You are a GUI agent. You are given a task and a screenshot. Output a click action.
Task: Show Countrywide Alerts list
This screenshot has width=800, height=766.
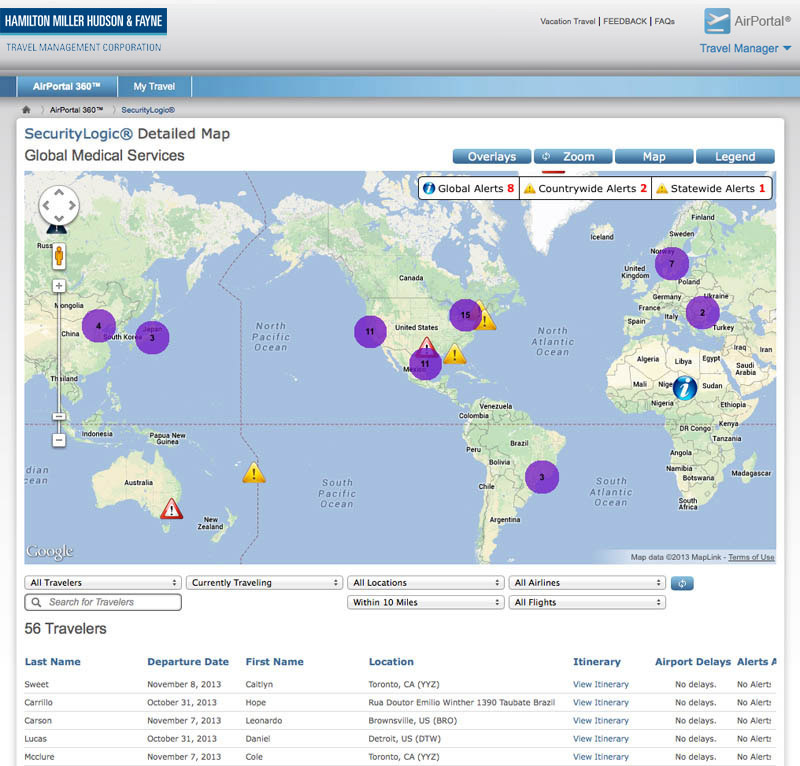click(586, 188)
